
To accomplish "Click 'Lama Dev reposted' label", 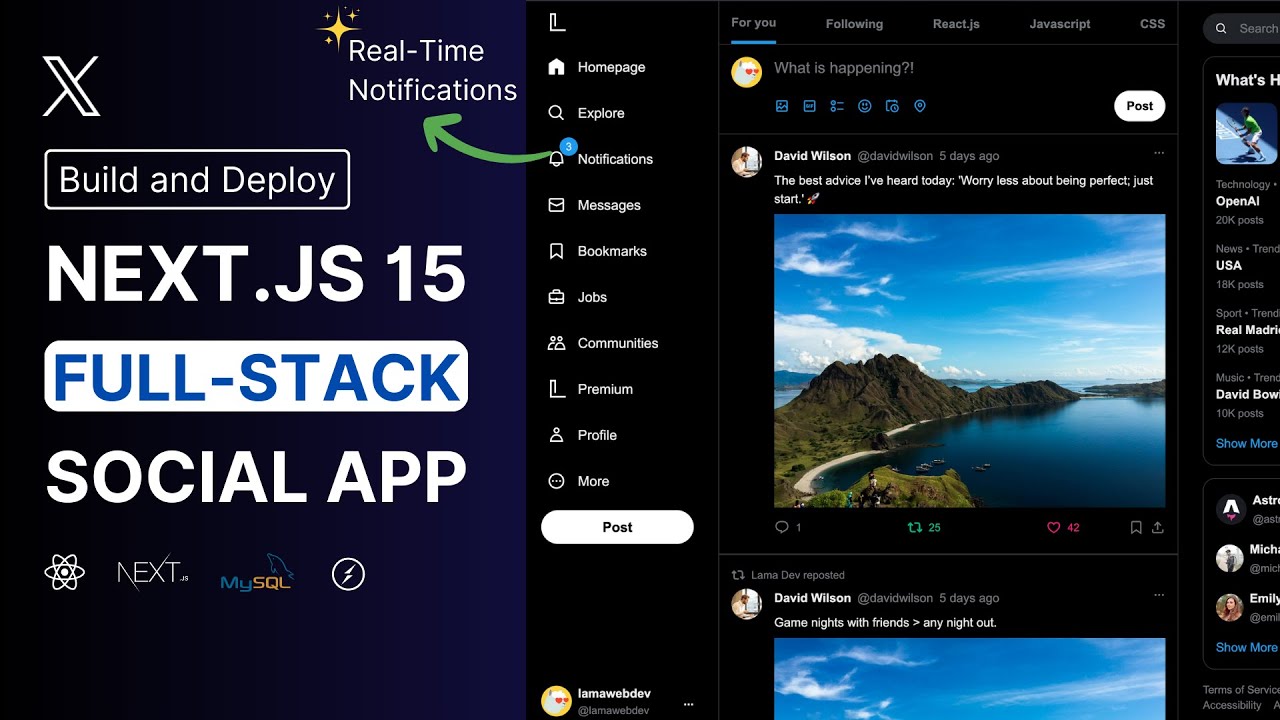I will click(x=798, y=575).
